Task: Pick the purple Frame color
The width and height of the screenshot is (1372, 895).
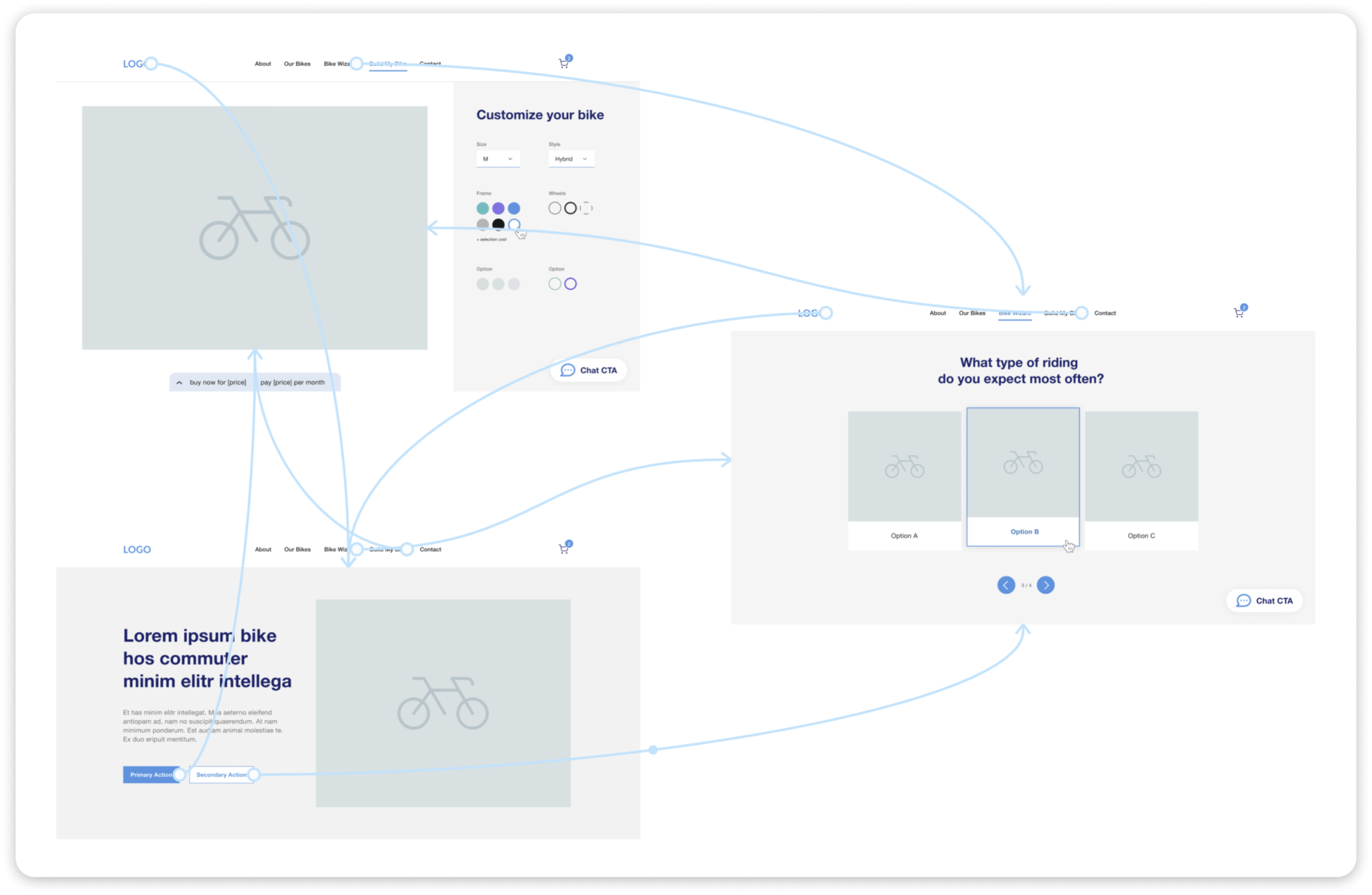Action: (x=498, y=208)
